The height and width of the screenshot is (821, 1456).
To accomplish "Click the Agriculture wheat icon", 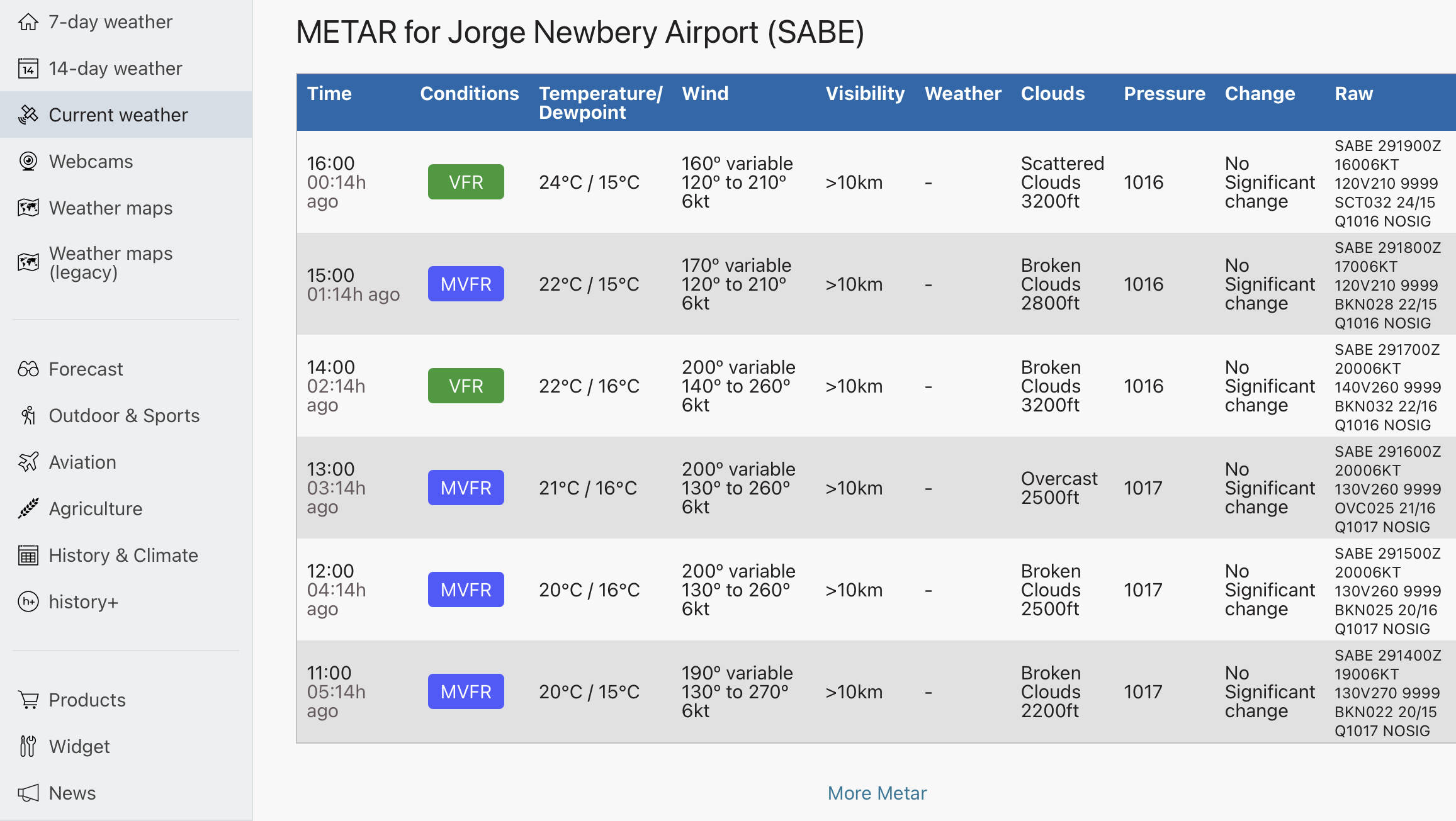I will click(x=28, y=509).
